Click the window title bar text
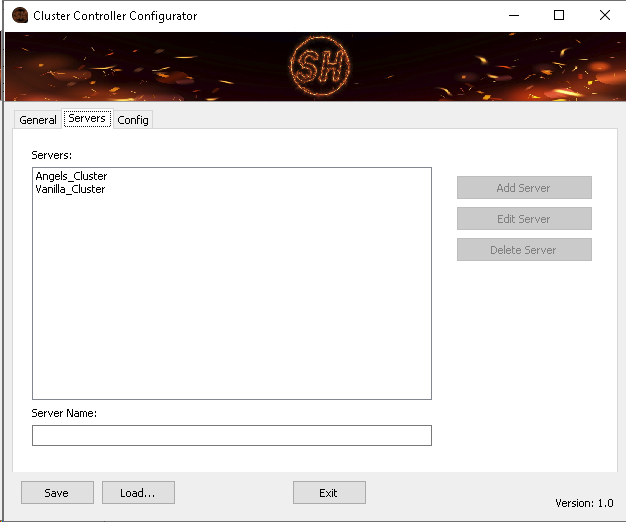 [x=116, y=16]
